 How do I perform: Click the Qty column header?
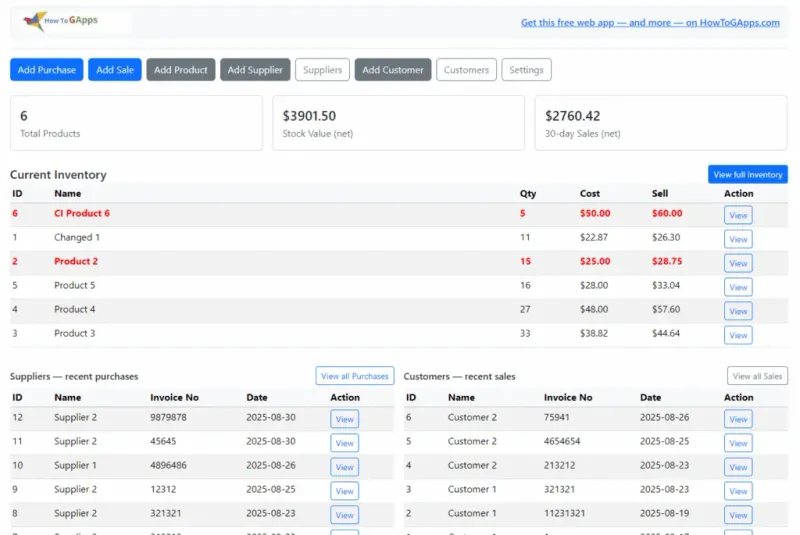pos(528,193)
